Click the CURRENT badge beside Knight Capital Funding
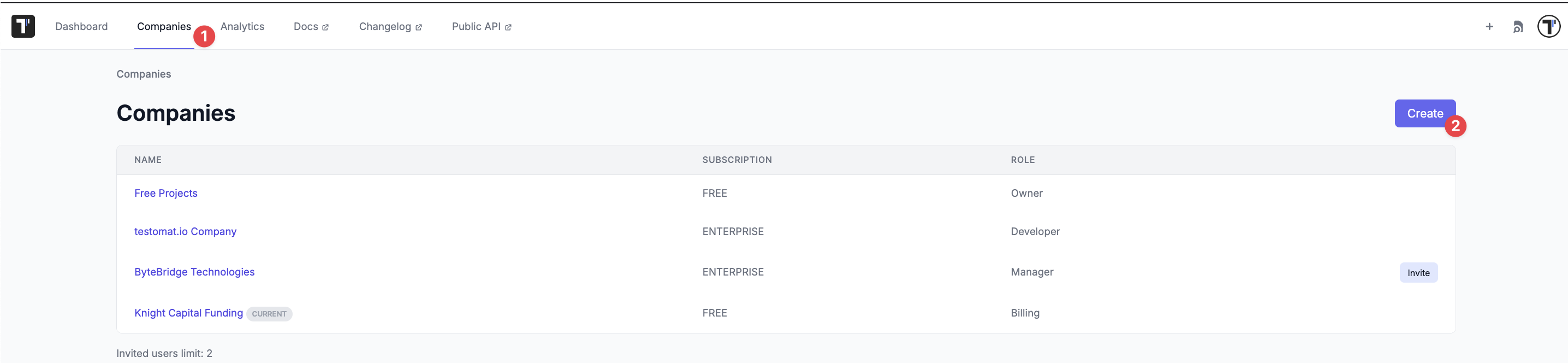This screenshot has height=363, width=1568. tap(269, 314)
